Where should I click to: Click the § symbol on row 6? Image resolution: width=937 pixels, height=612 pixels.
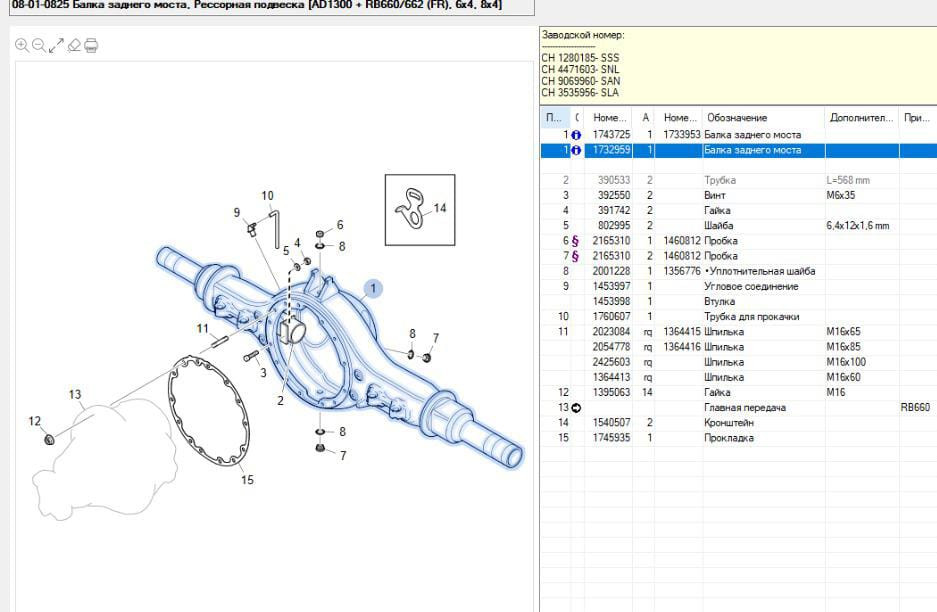[x=576, y=241]
